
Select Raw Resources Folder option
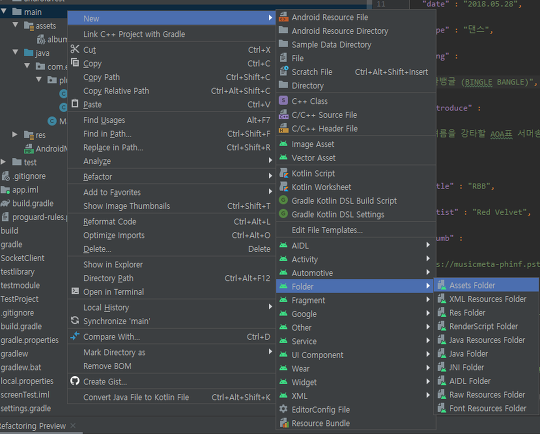(x=486, y=395)
